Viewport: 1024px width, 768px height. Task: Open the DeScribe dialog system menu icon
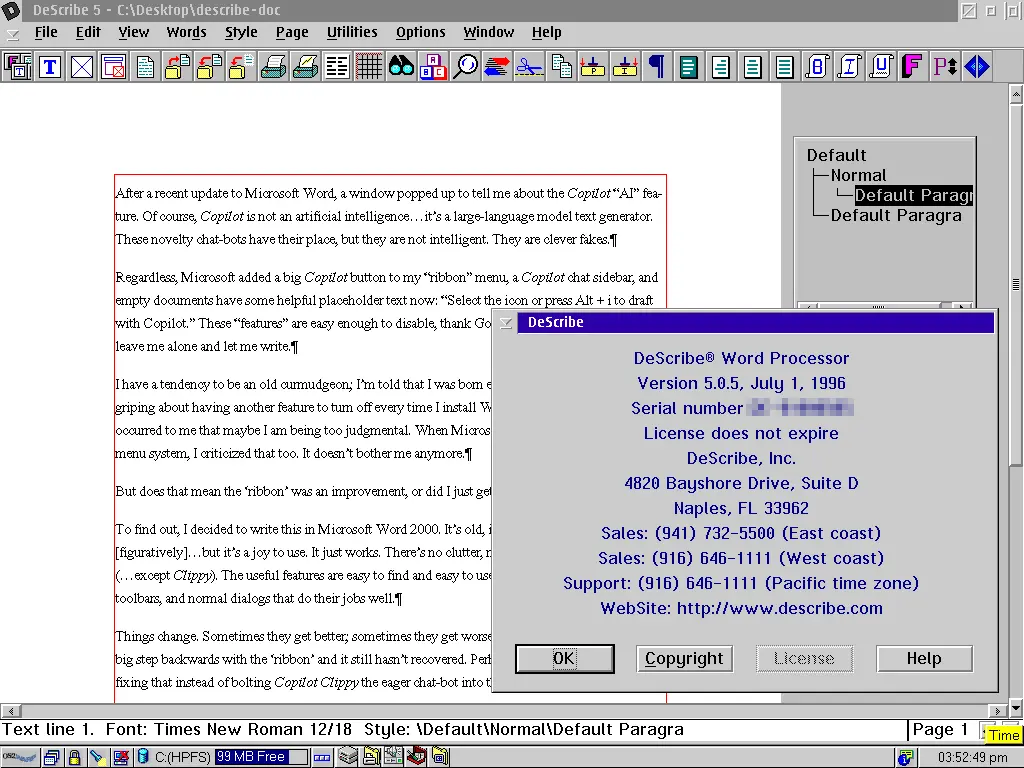click(x=505, y=323)
